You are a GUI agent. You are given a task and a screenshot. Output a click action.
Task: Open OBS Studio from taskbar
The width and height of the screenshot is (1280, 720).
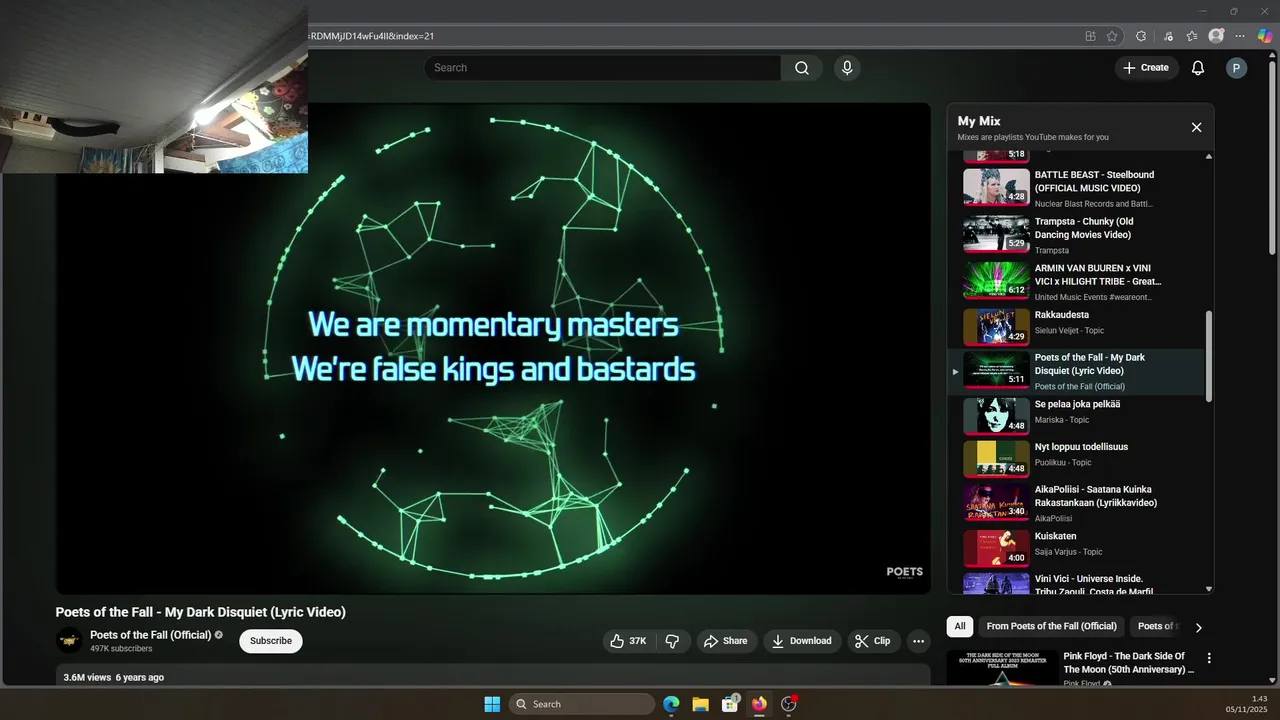(x=789, y=704)
